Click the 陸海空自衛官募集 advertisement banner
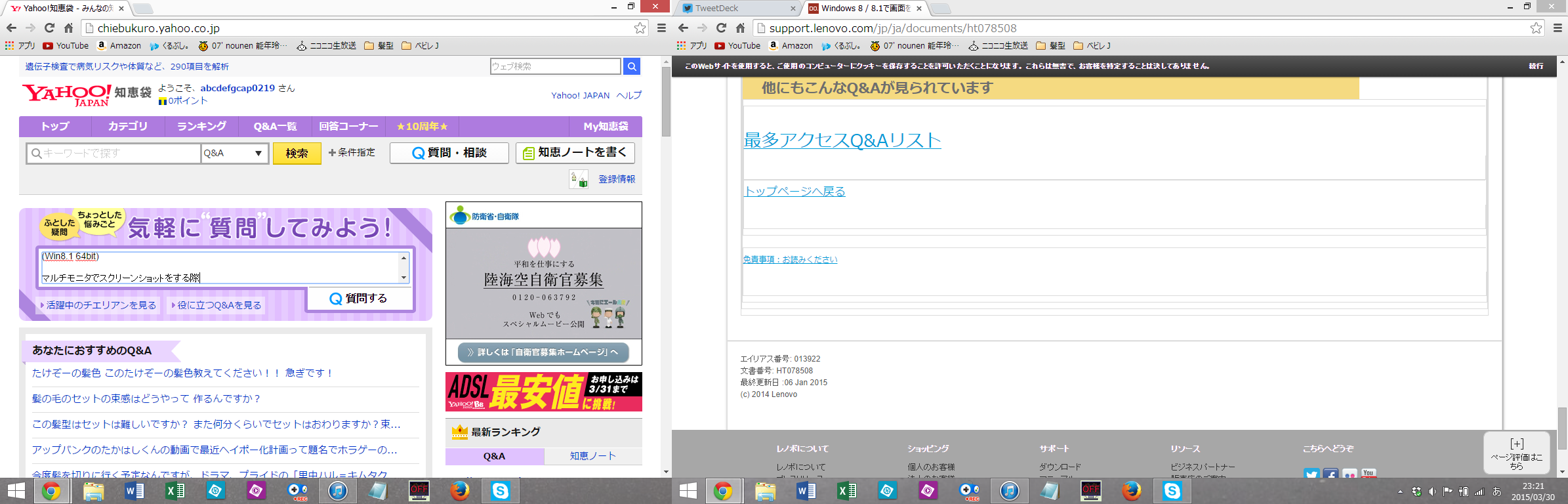The height and width of the screenshot is (504, 1568). (544, 283)
